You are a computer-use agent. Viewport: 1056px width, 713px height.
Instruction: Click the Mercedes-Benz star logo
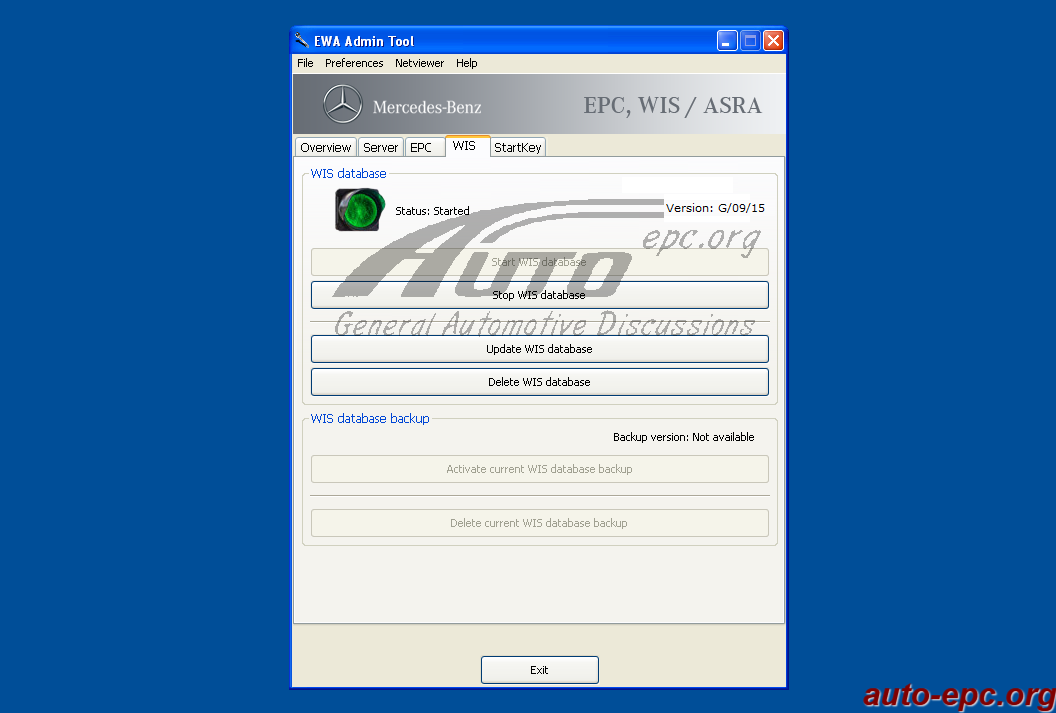[x=343, y=104]
